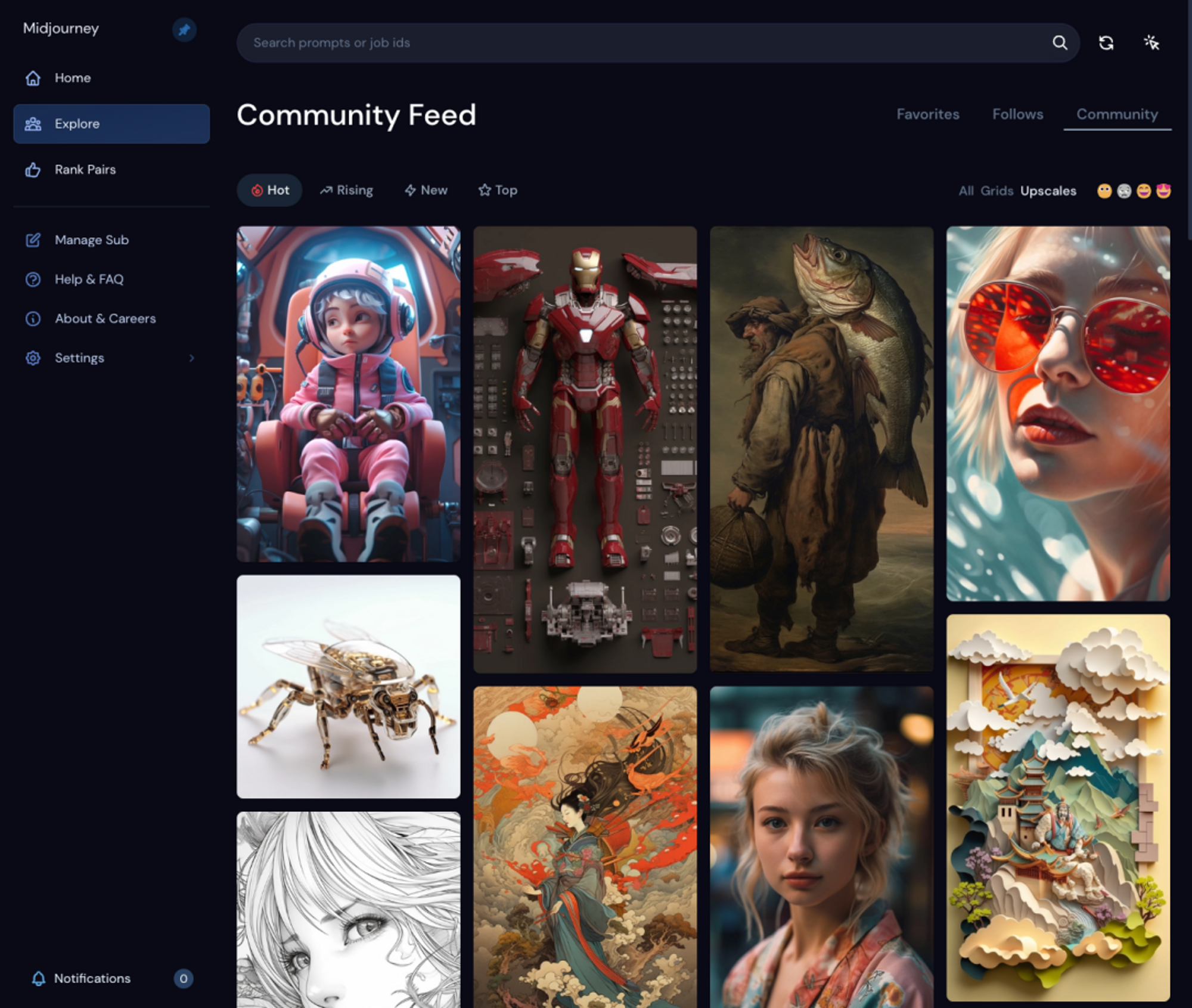Viewport: 1192px width, 1008px height.
Task: Open the Iron Man parts thumbnail
Action: click(585, 449)
